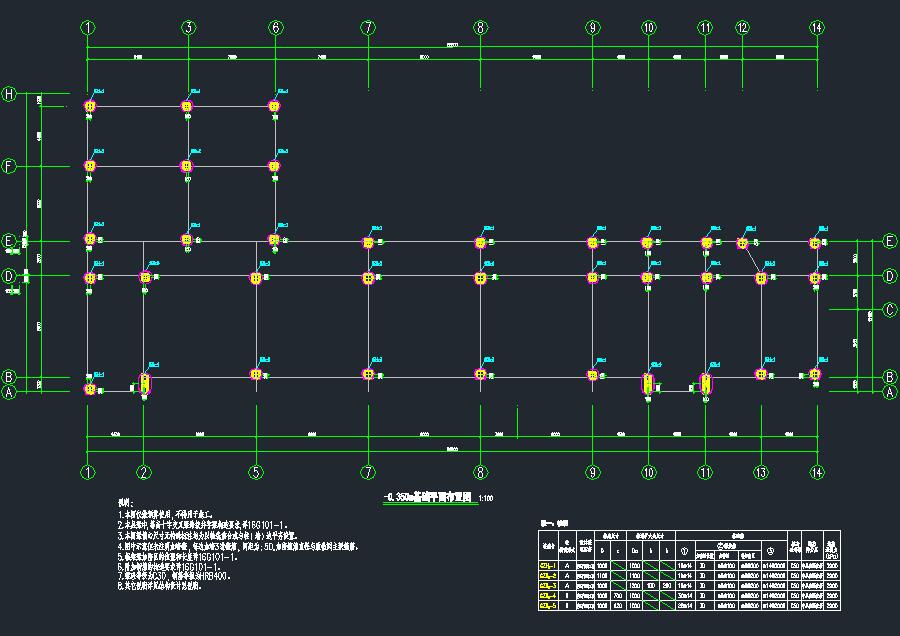
Task: Click the circled 3 table header
Action: [771, 550]
